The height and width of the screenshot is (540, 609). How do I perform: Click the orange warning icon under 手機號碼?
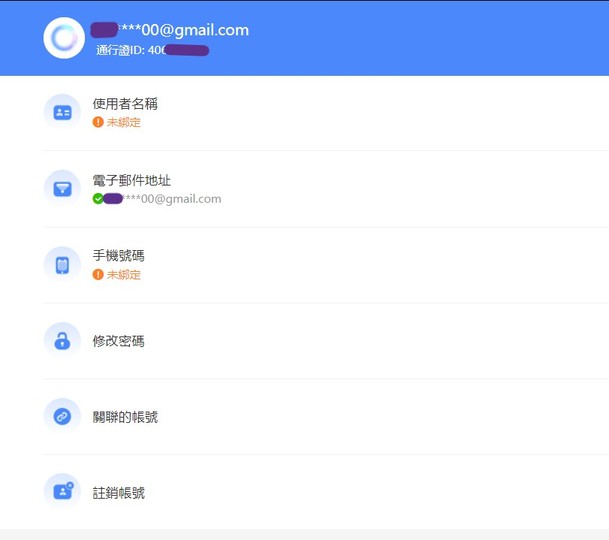point(98,274)
